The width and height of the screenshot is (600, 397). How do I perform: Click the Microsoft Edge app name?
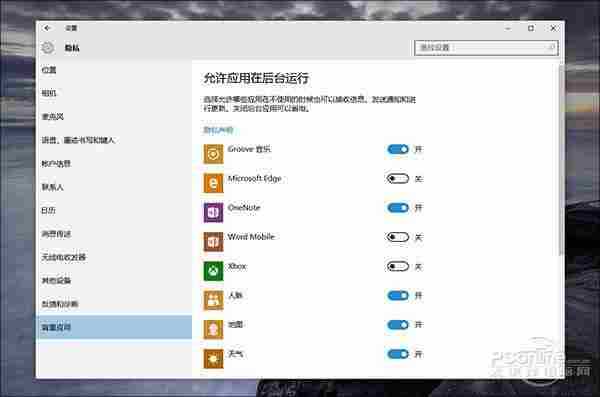click(x=254, y=178)
